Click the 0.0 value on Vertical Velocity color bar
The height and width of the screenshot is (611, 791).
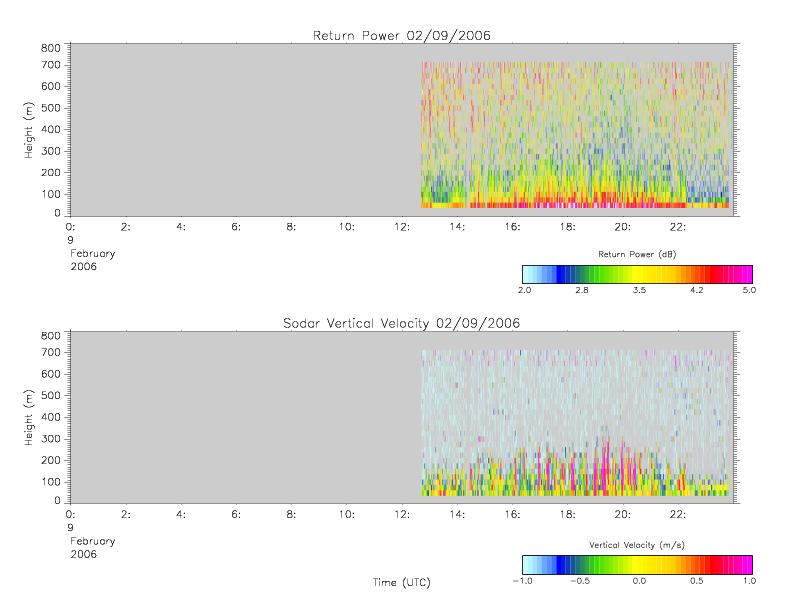pos(639,581)
